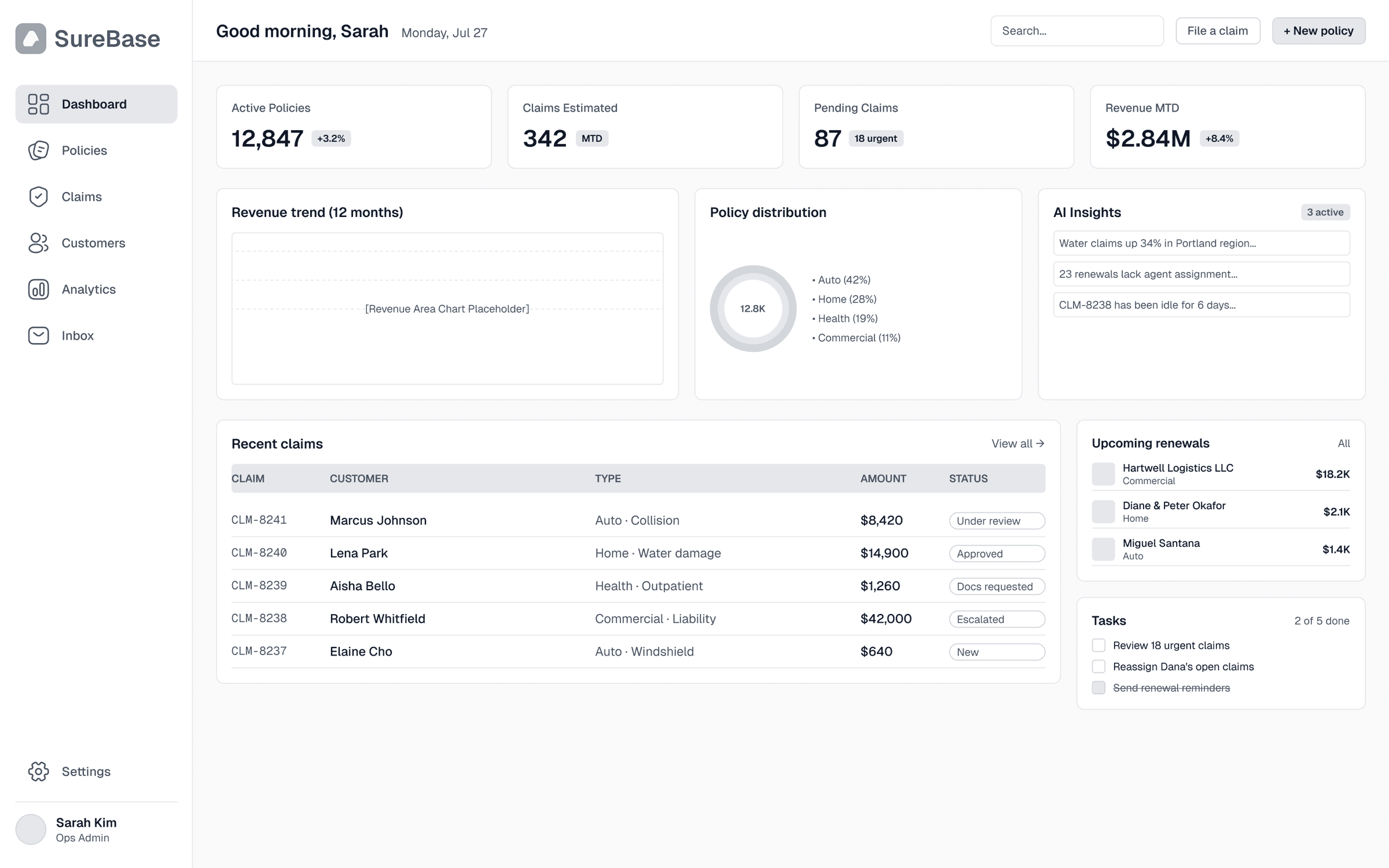Click customer Elaine Cho
Image resolution: width=1389 pixels, height=868 pixels.
[x=361, y=652]
